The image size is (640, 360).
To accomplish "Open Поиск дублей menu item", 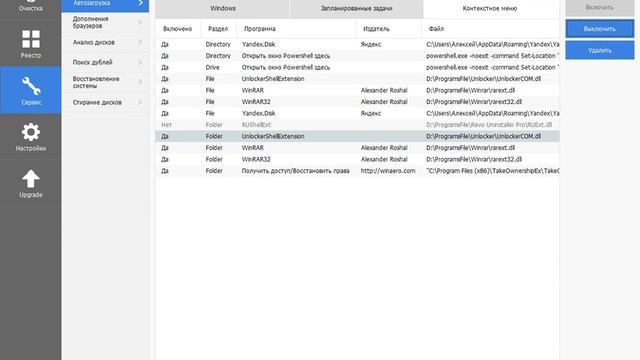I will (x=105, y=62).
